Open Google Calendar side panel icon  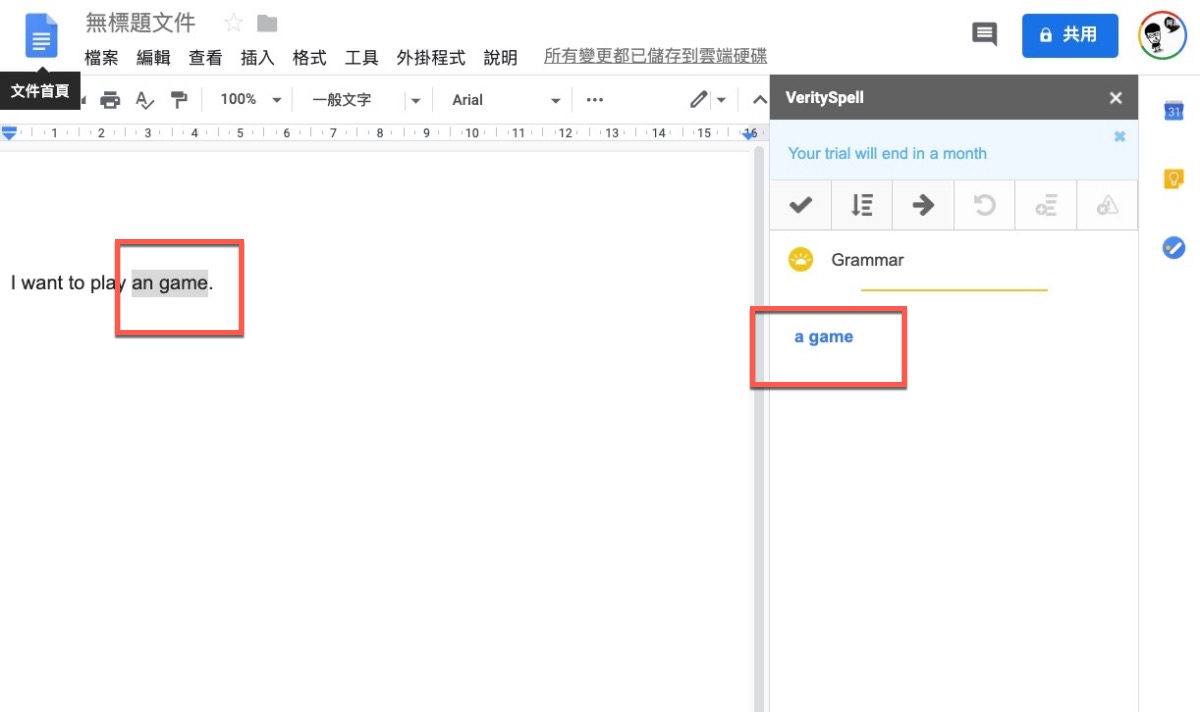pyautogui.click(x=1174, y=111)
